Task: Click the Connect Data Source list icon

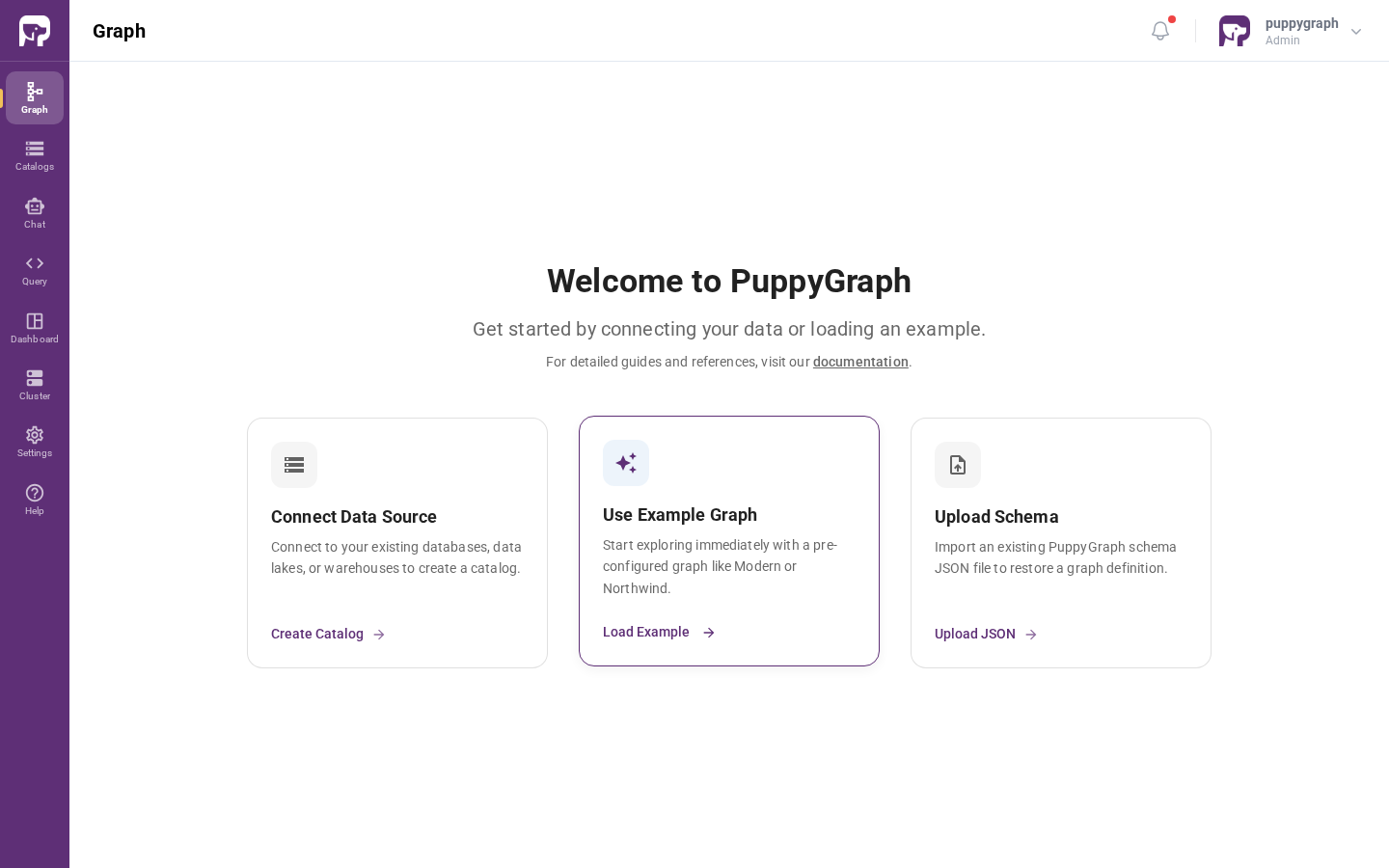Action: [x=294, y=465]
